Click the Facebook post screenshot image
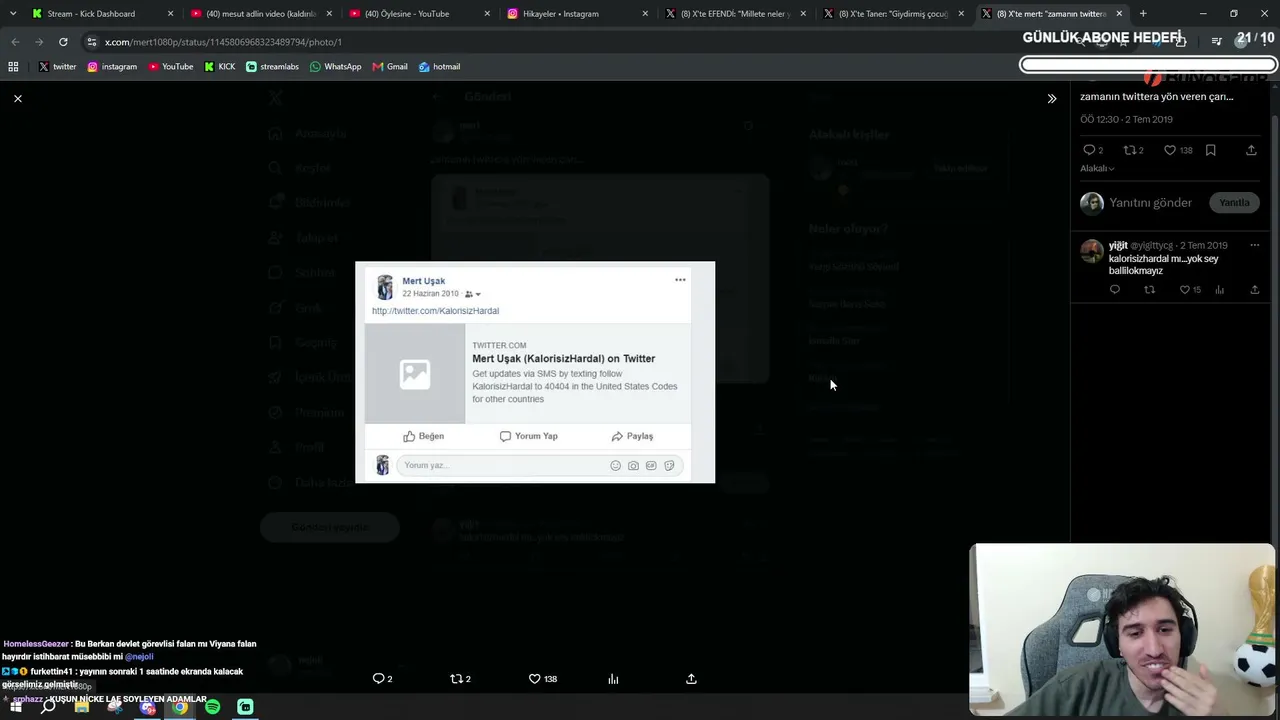1280x720 pixels. (535, 372)
